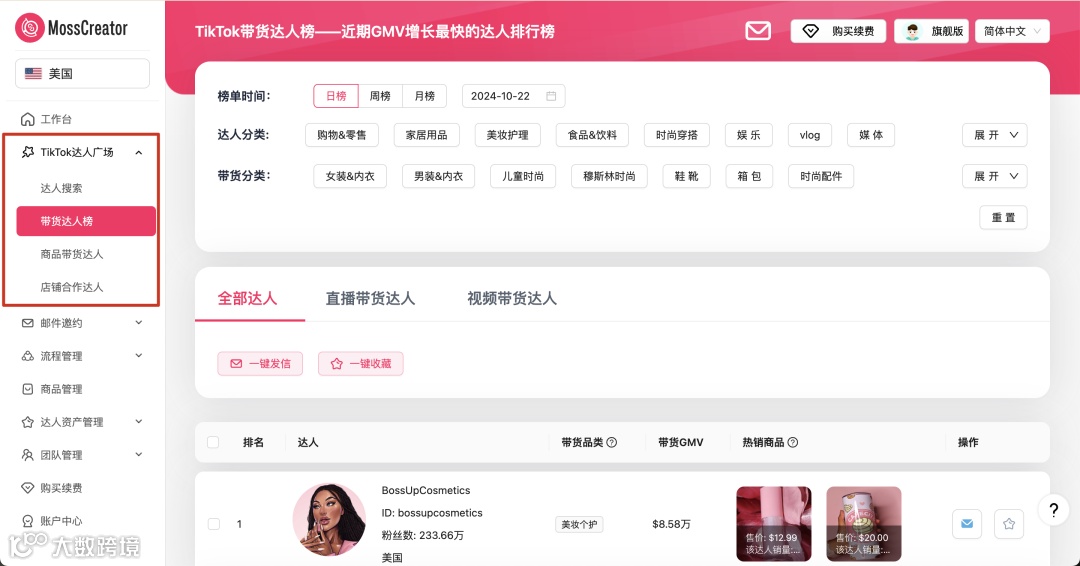The height and width of the screenshot is (566, 1080).
Task: Open 带货达人榜 in sidebar
Action: (86, 221)
